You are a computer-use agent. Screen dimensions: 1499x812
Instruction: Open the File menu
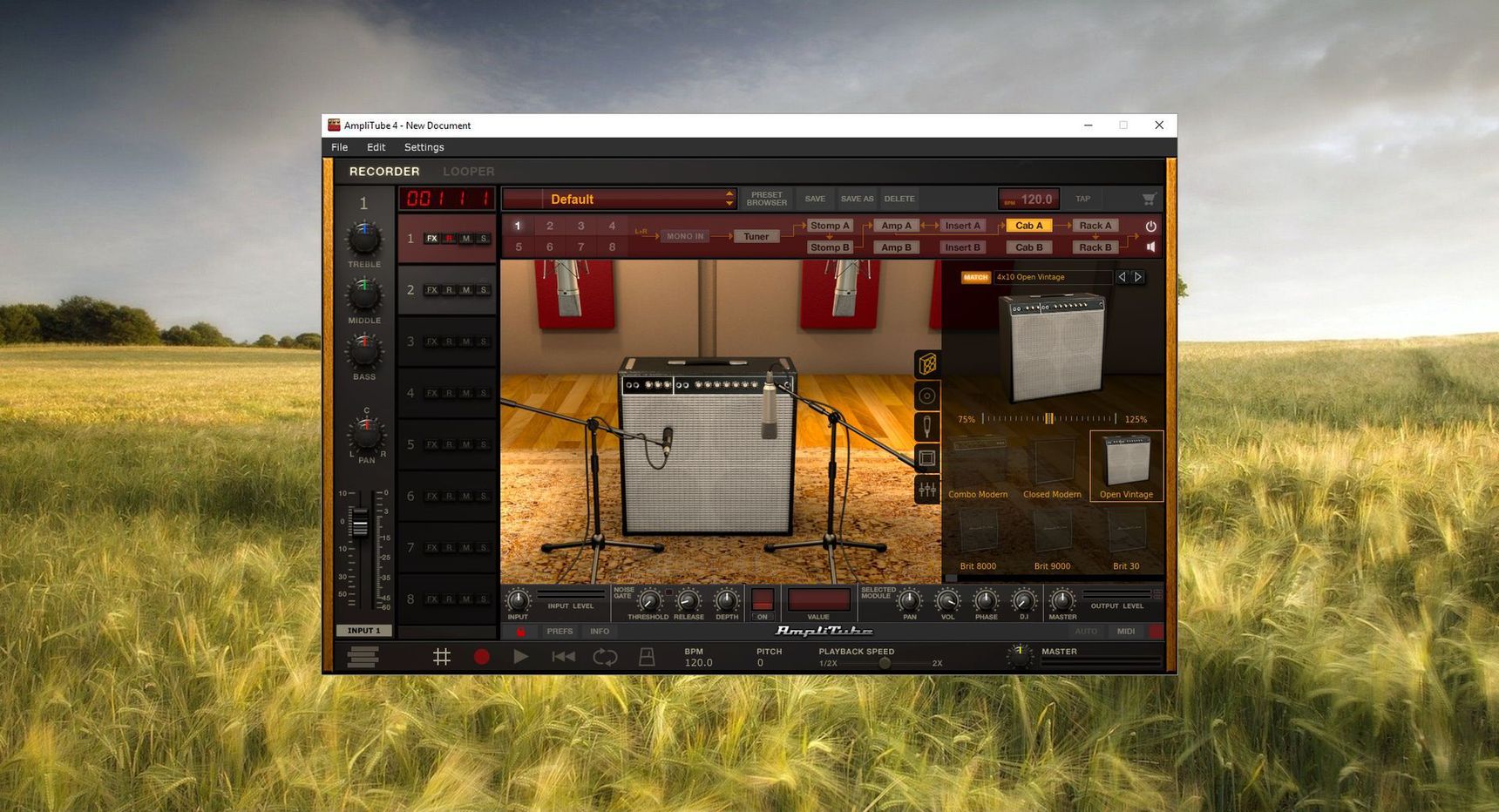point(339,147)
